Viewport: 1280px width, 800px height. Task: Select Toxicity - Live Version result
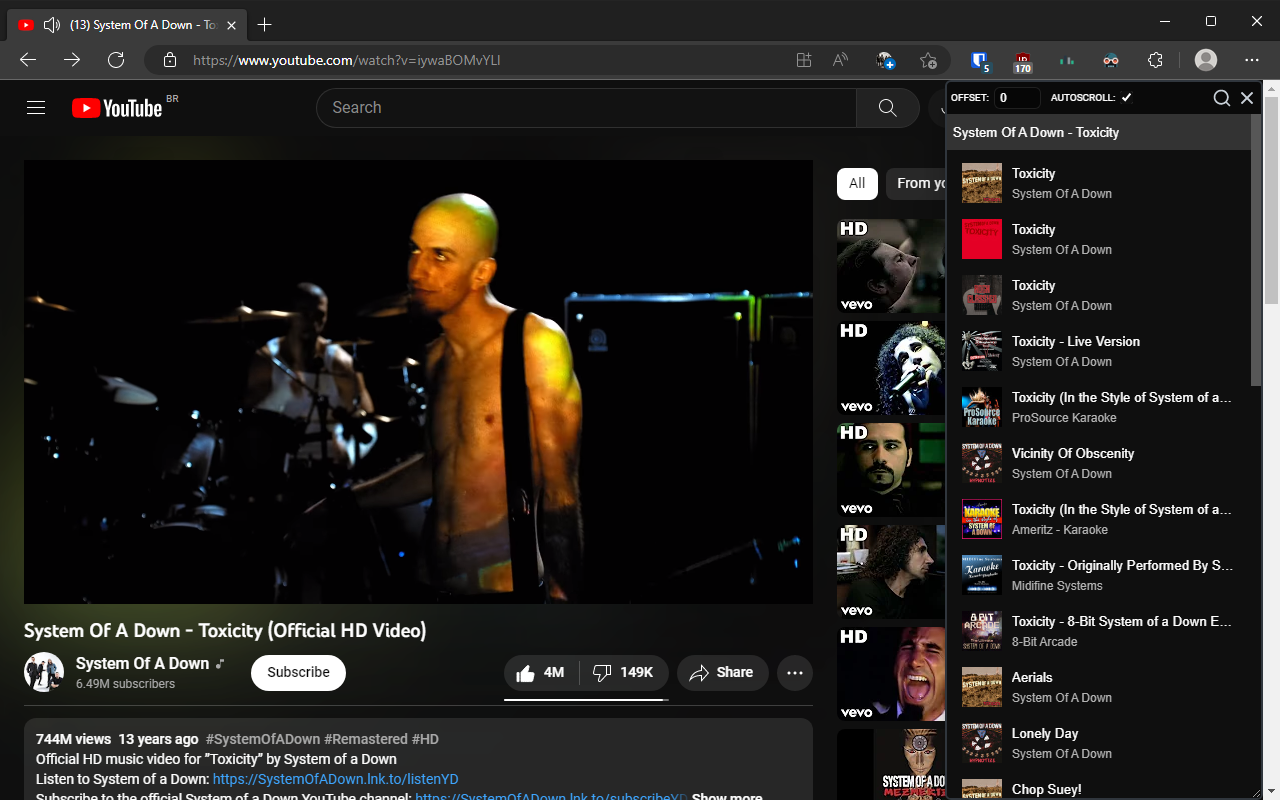1099,351
